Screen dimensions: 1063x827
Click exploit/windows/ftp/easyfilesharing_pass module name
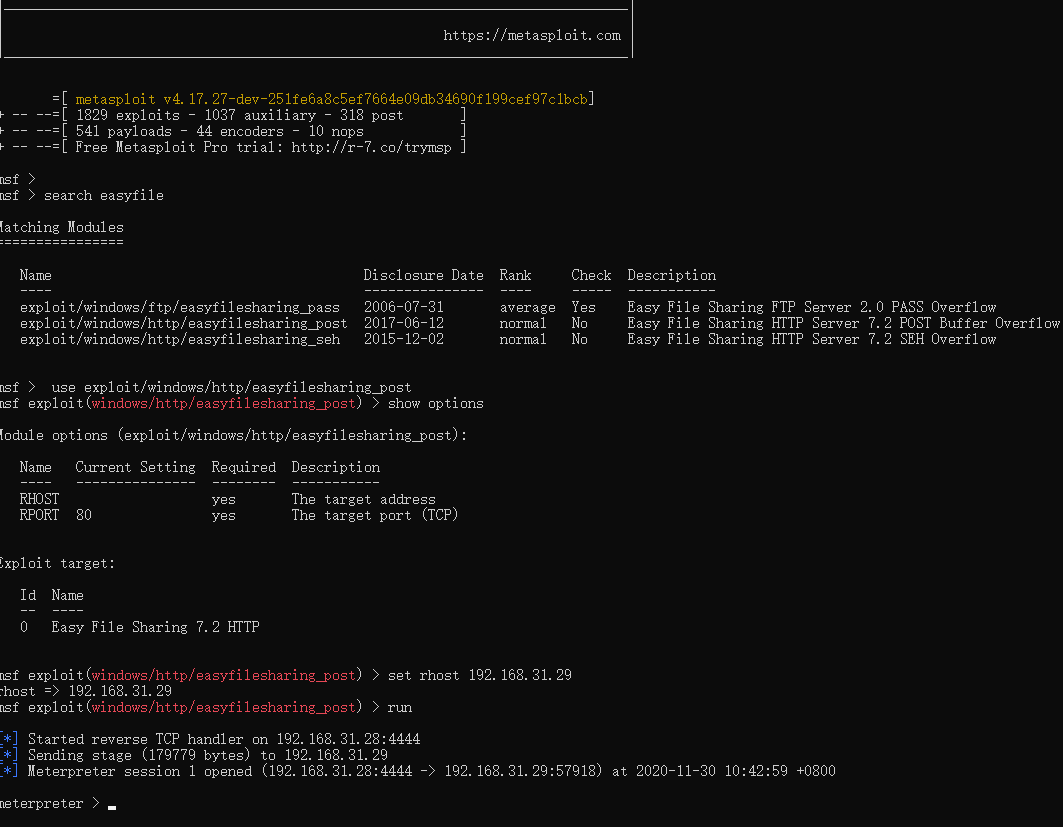[x=180, y=307]
